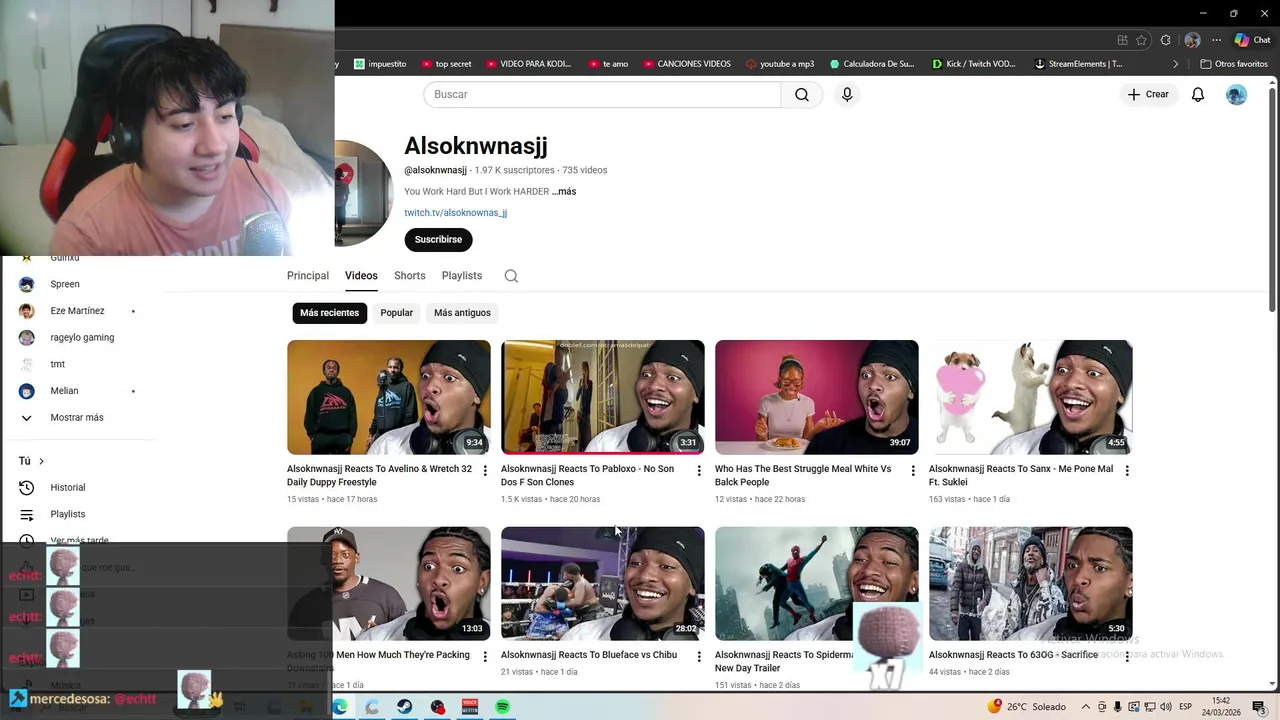Open the impuestito bookmark

380,64
